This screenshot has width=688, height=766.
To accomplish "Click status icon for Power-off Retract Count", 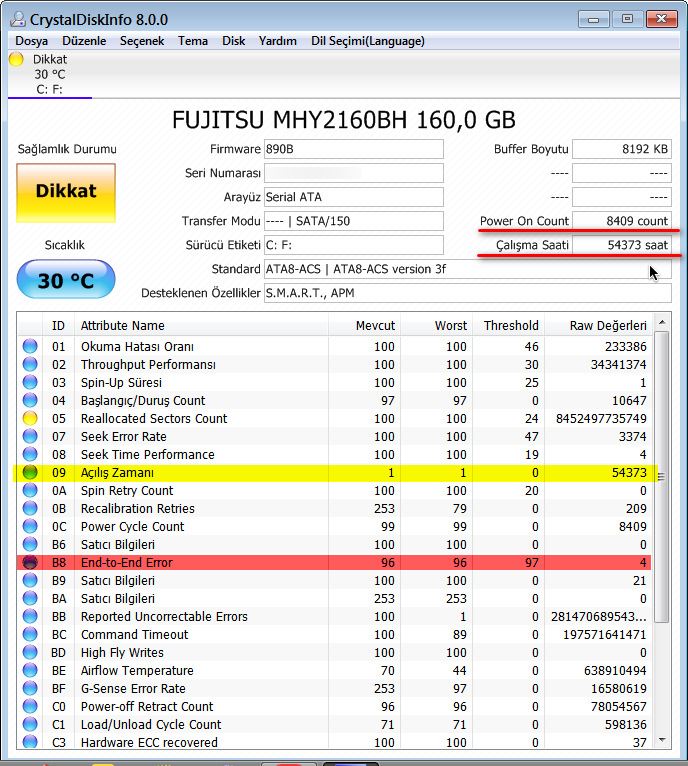I will (x=30, y=706).
